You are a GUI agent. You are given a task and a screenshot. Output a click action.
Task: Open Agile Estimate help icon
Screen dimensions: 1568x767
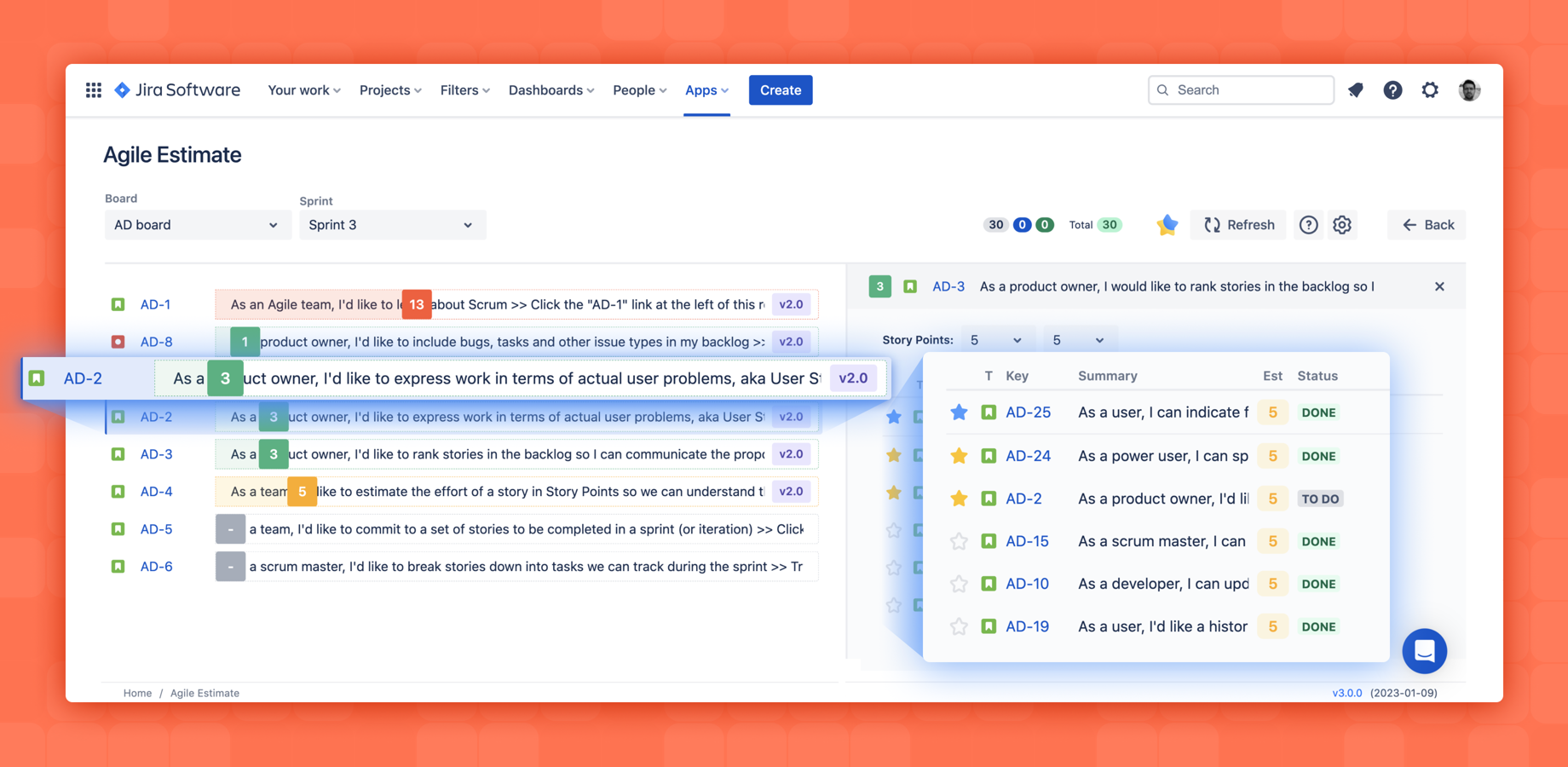tap(1308, 225)
